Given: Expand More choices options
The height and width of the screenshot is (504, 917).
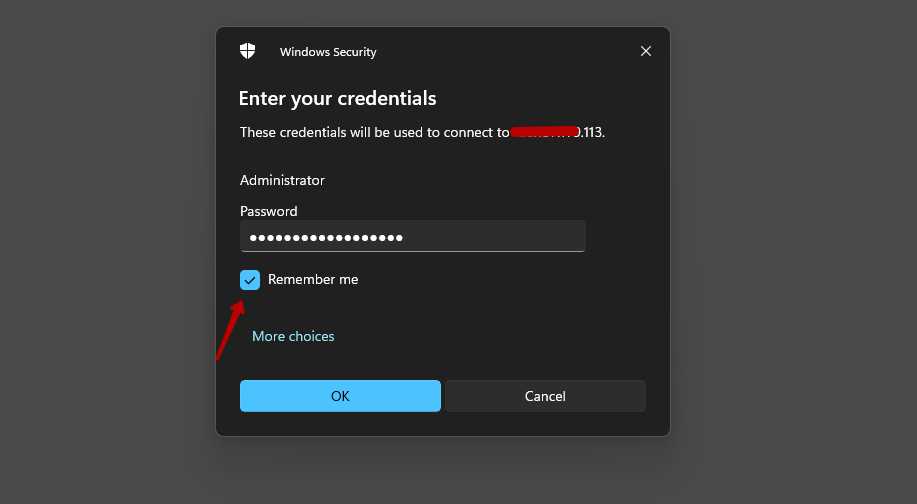Looking at the screenshot, I should 293,336.
